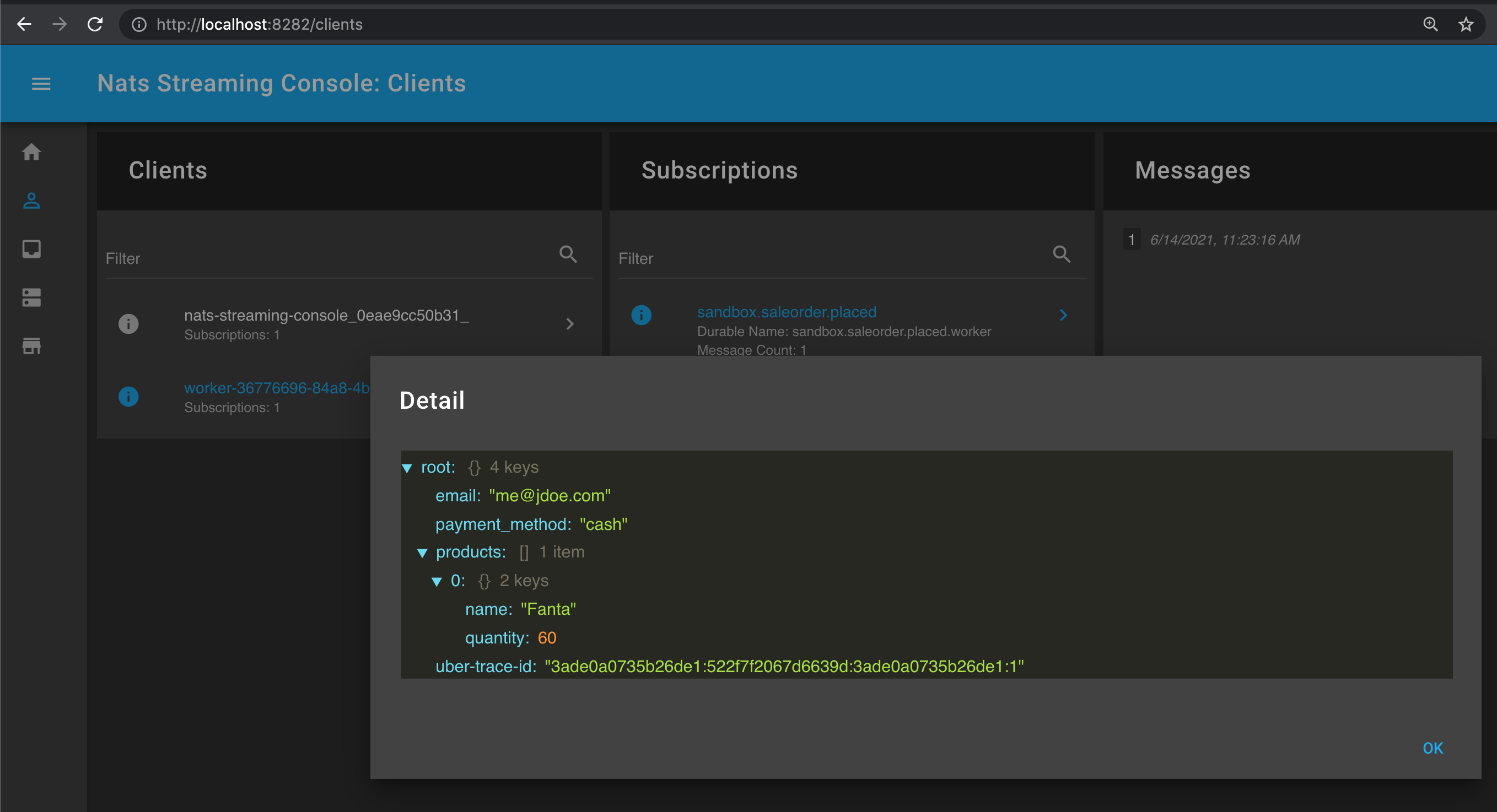This screenshot has width=1497, height=812.
Task: Collapse the item 0 object node
Action: 437,581
